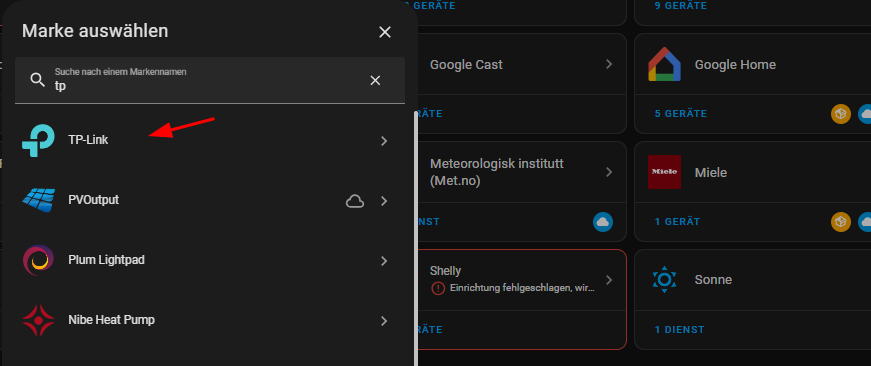Open the 1 GERÄT link under Miele
Screen dimensions: 871x366
pyautogui.click(x=677, y=222)
